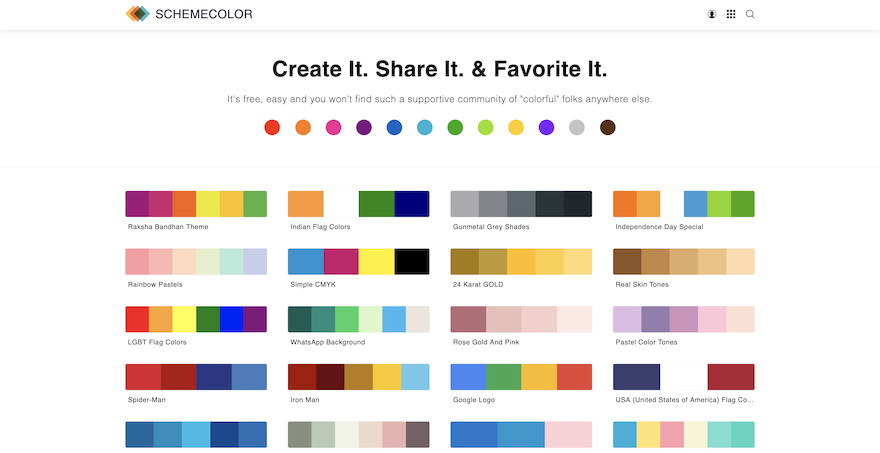Click the SchemeColor logo icon
Image resolution: width=880 pixels, height=453 pixels.
137,14
